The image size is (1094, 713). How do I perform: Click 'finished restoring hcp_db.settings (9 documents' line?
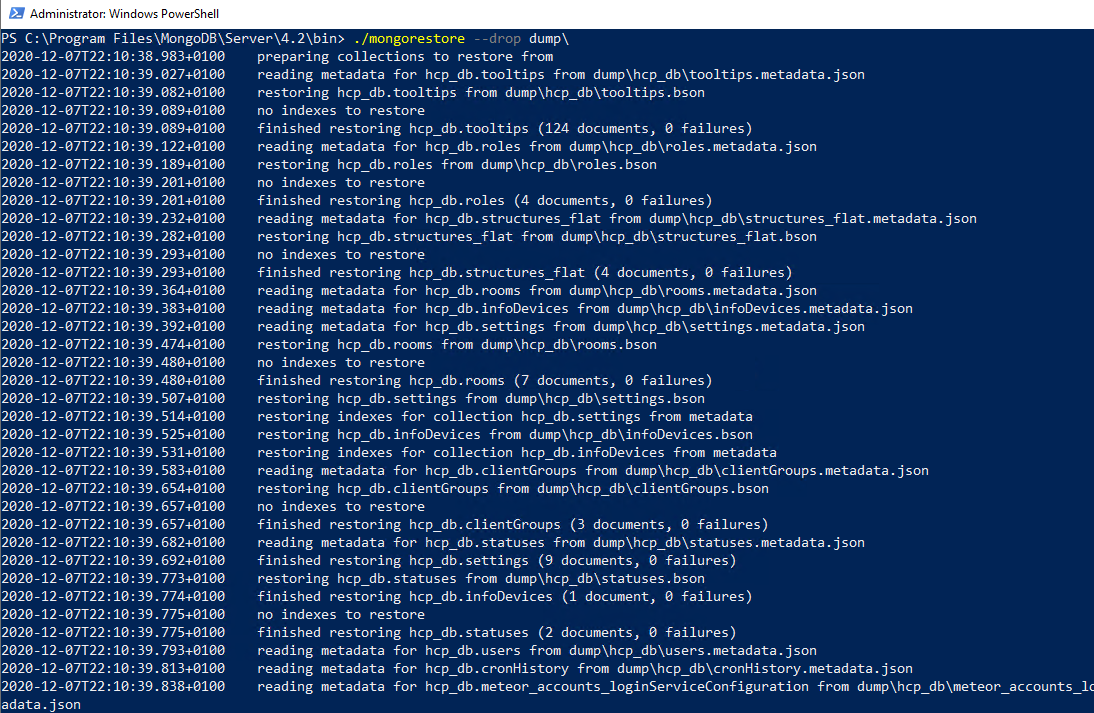point(497,561)
